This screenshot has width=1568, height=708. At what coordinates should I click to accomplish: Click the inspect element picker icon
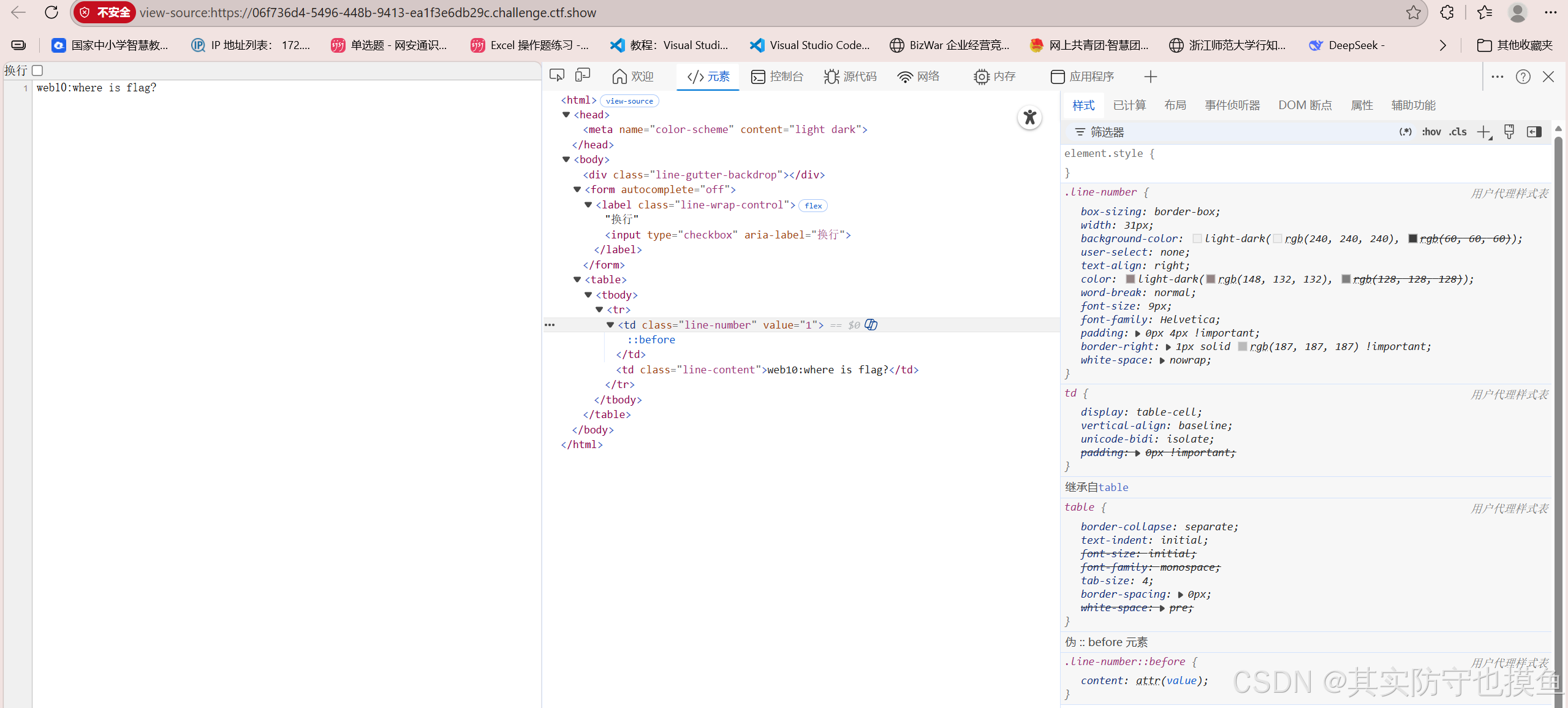click(x=557, y=75)
